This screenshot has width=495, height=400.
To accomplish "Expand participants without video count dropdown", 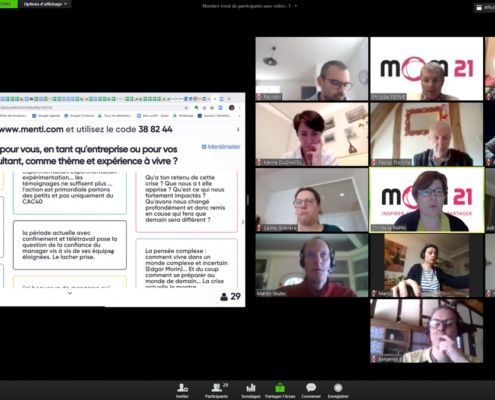I will tap(249, 6).
